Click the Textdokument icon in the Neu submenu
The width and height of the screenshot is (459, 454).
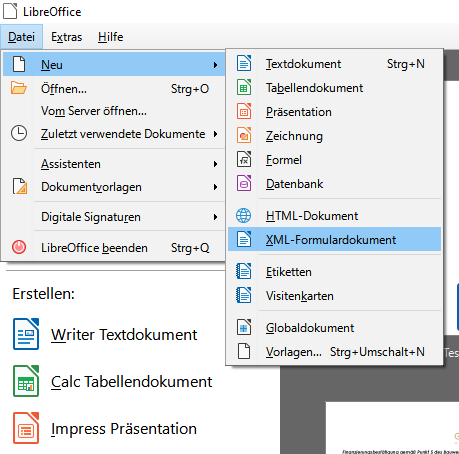coord(244,63)
